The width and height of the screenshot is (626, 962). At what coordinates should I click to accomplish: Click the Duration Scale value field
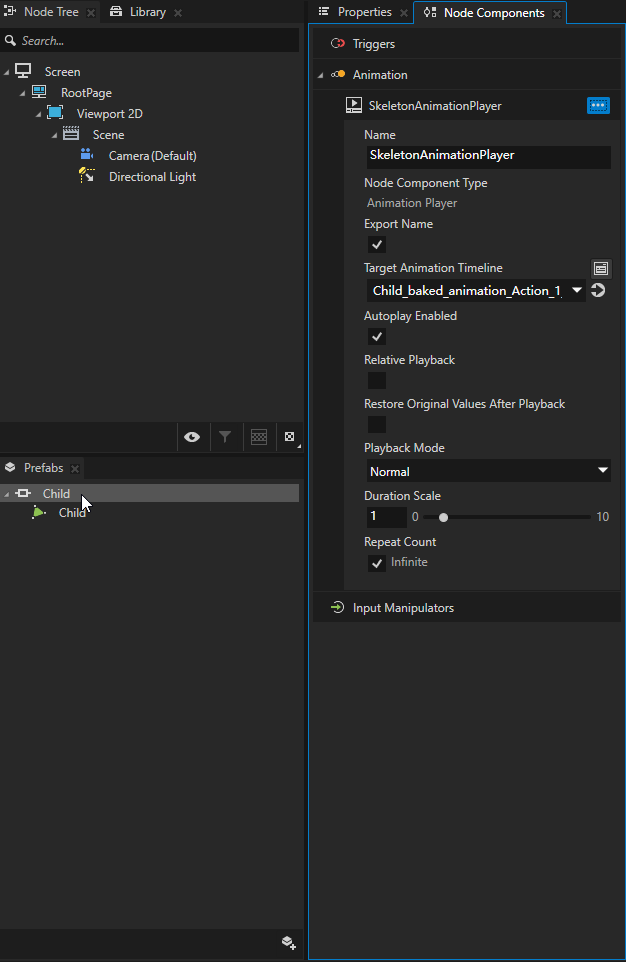coord(387,517)
